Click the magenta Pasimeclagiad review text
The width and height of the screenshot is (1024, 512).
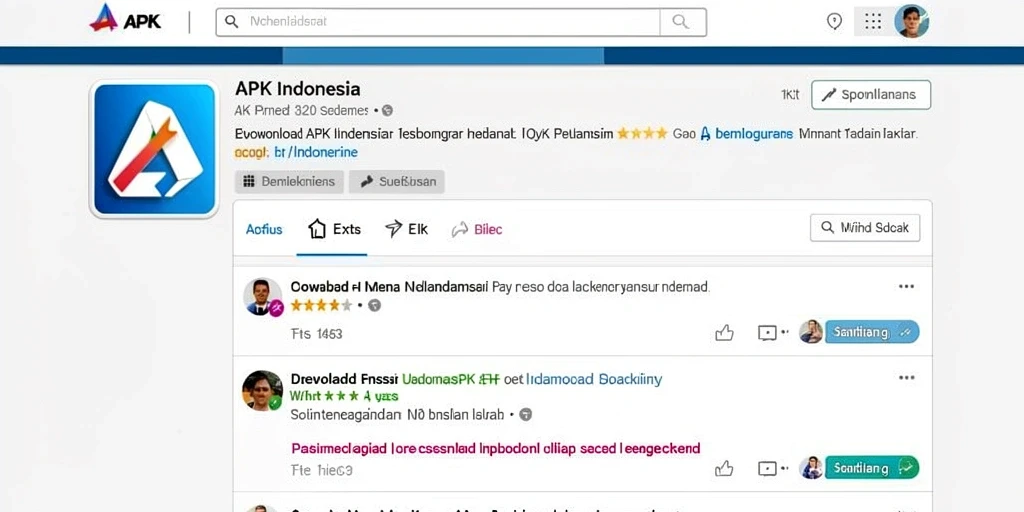click(495, 449)
